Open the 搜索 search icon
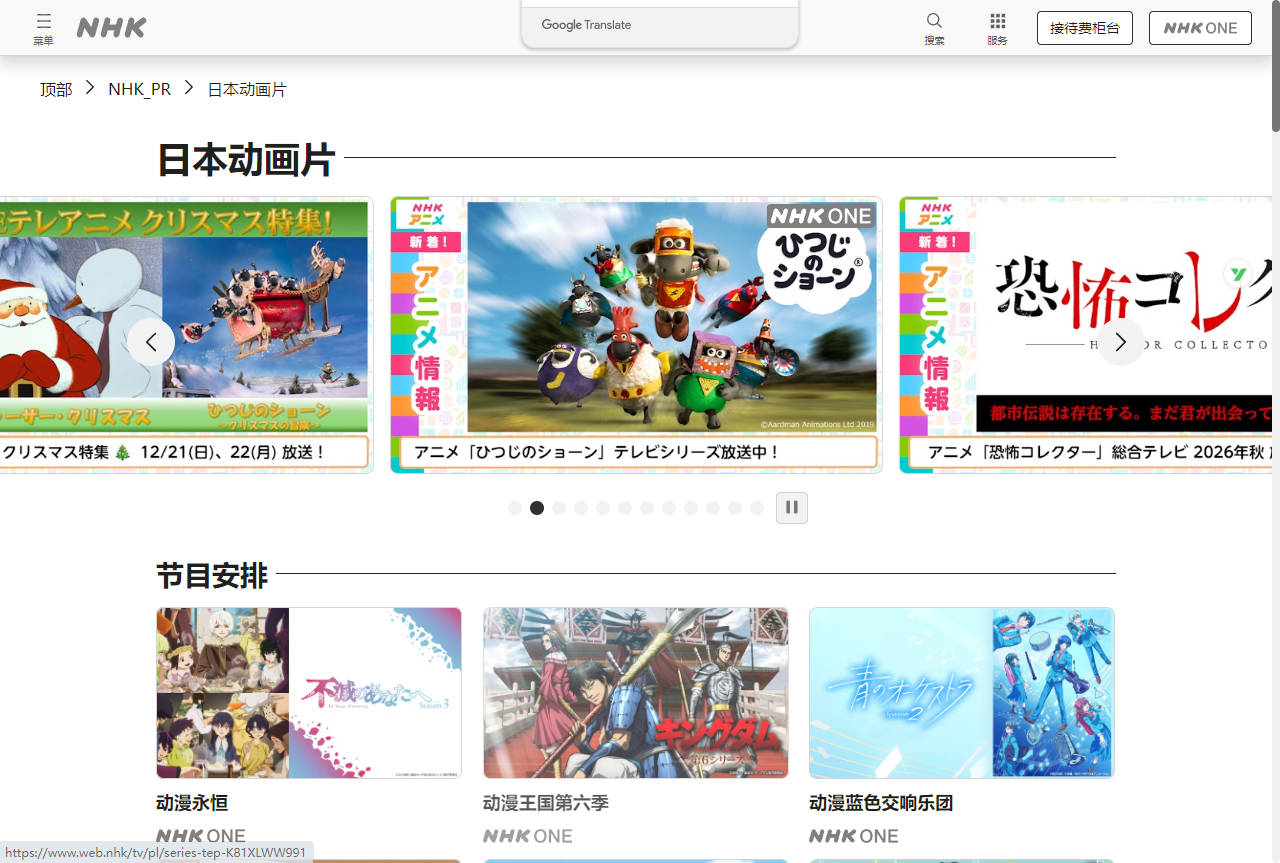The image size is (1280, 863). (933, 27)
